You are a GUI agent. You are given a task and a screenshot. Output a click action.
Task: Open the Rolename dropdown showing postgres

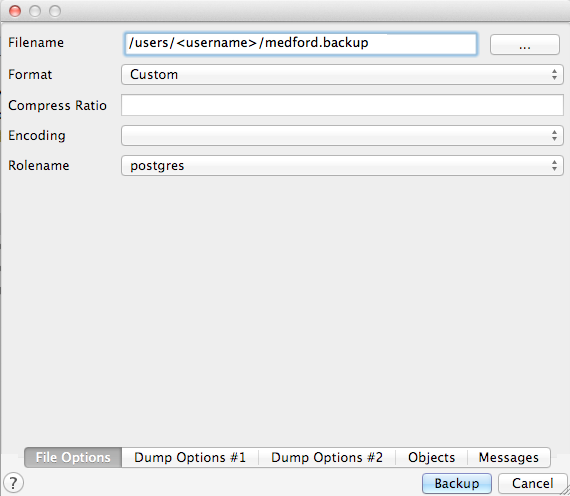pyautogui.click(x=342, y=166)
